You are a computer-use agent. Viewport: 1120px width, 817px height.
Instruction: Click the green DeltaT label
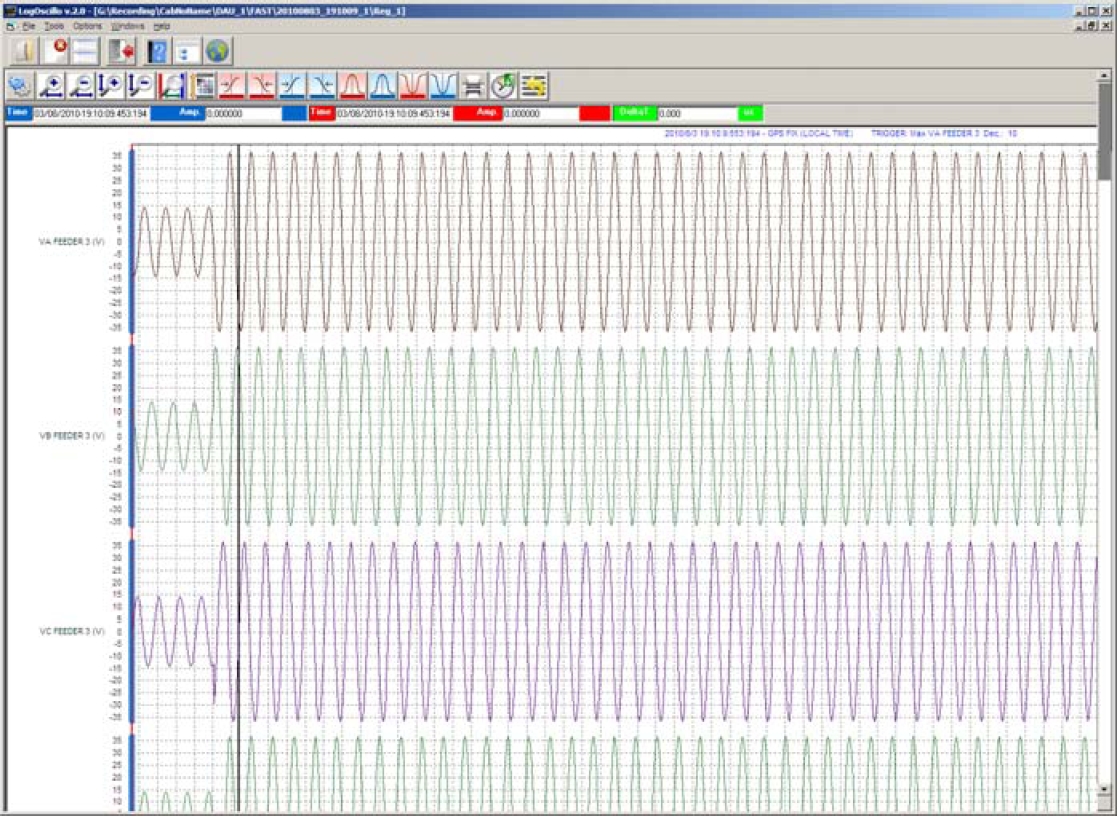pos(634,114)
